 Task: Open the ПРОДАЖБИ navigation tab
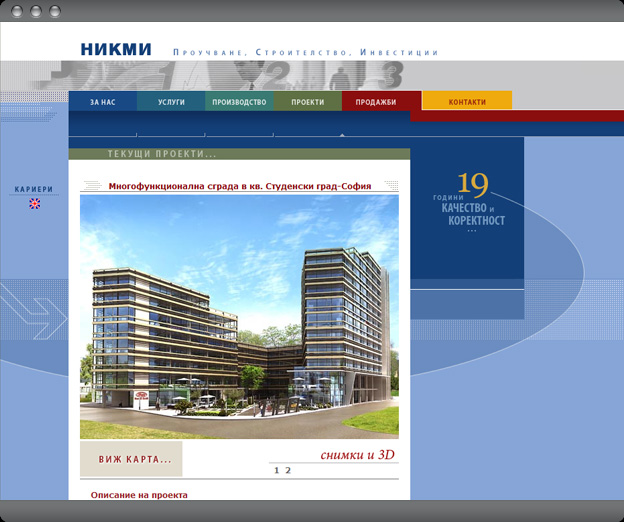376,101
